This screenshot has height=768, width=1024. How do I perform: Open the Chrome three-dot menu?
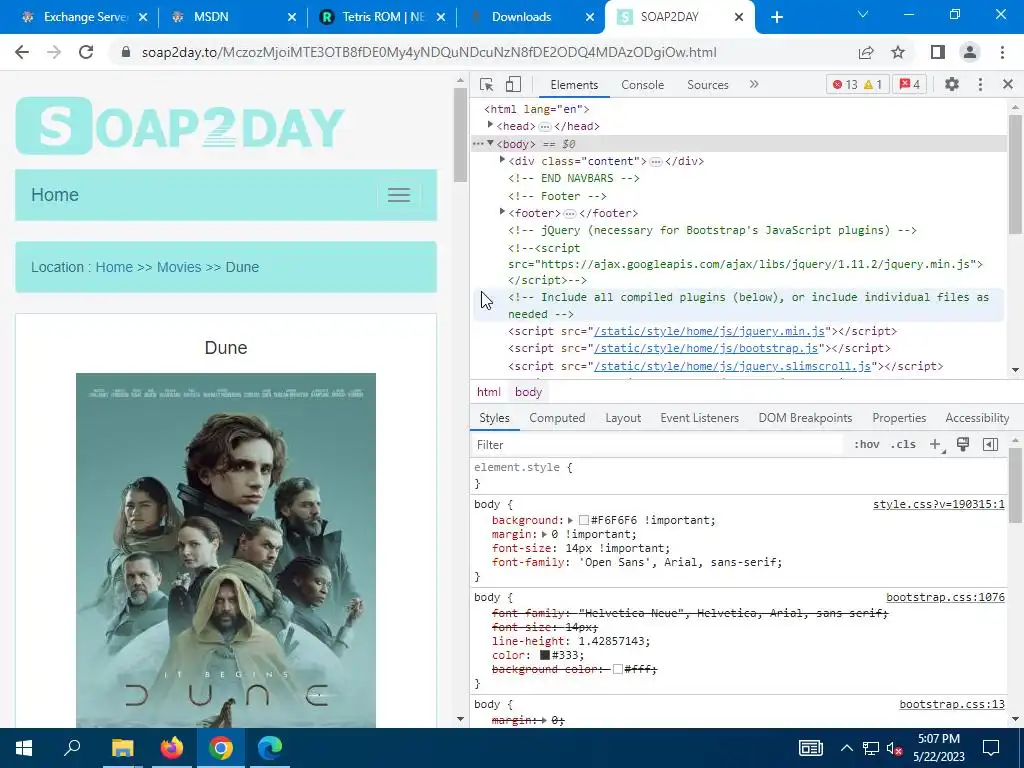click(1002, 52)
